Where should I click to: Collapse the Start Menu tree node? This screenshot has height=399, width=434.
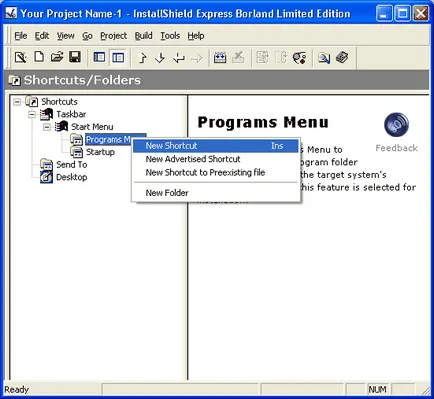47,127
